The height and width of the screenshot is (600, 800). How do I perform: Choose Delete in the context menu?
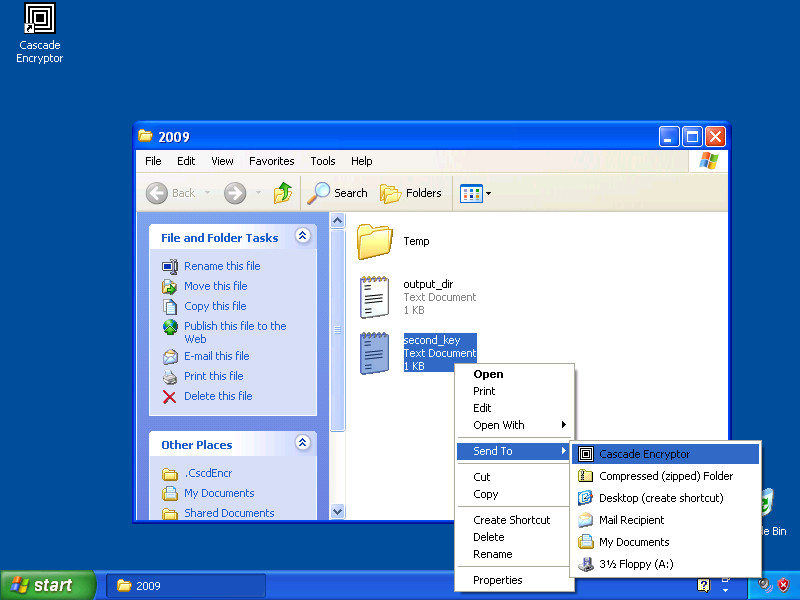tap(514, 537)
